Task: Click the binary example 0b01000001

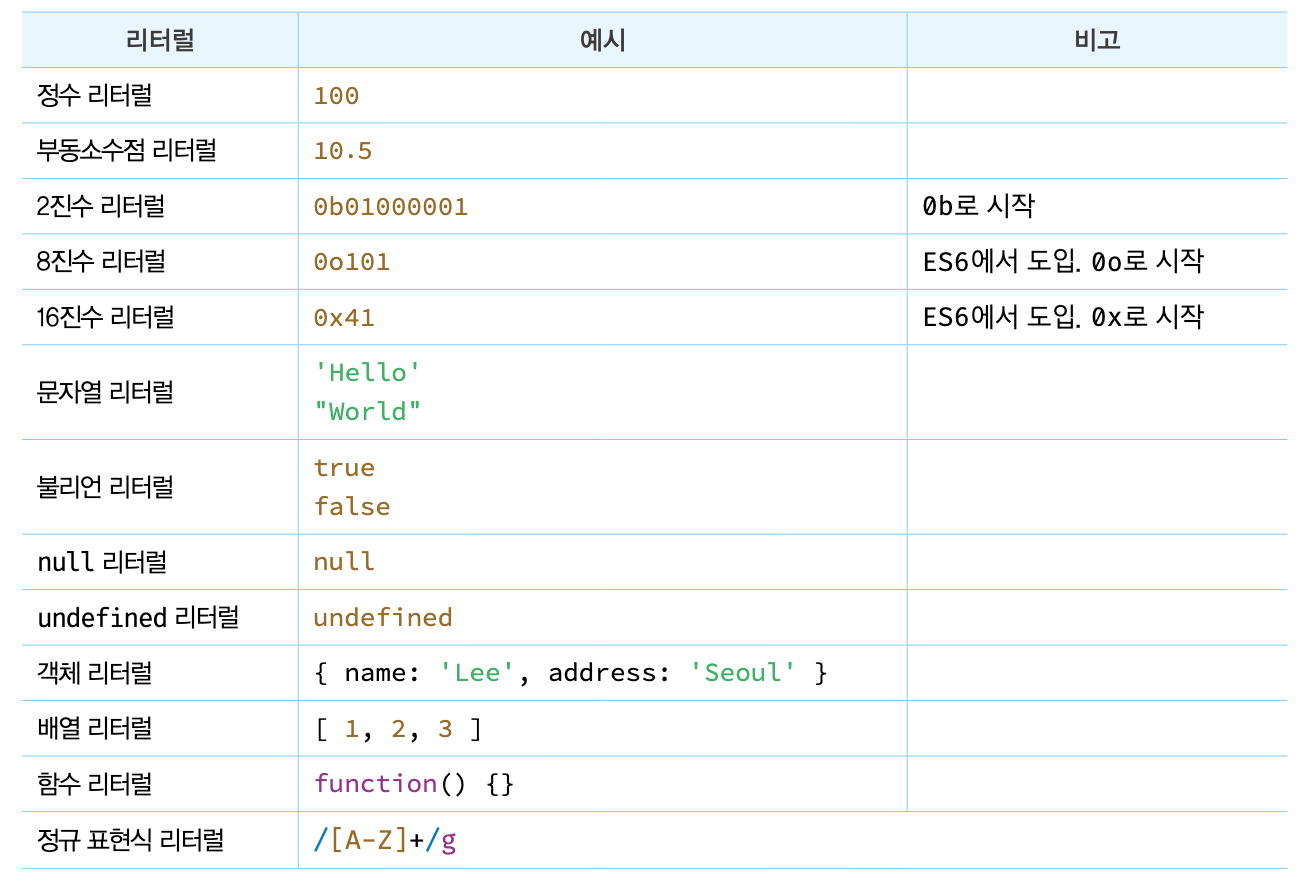Action: click(x=391, y=207)
